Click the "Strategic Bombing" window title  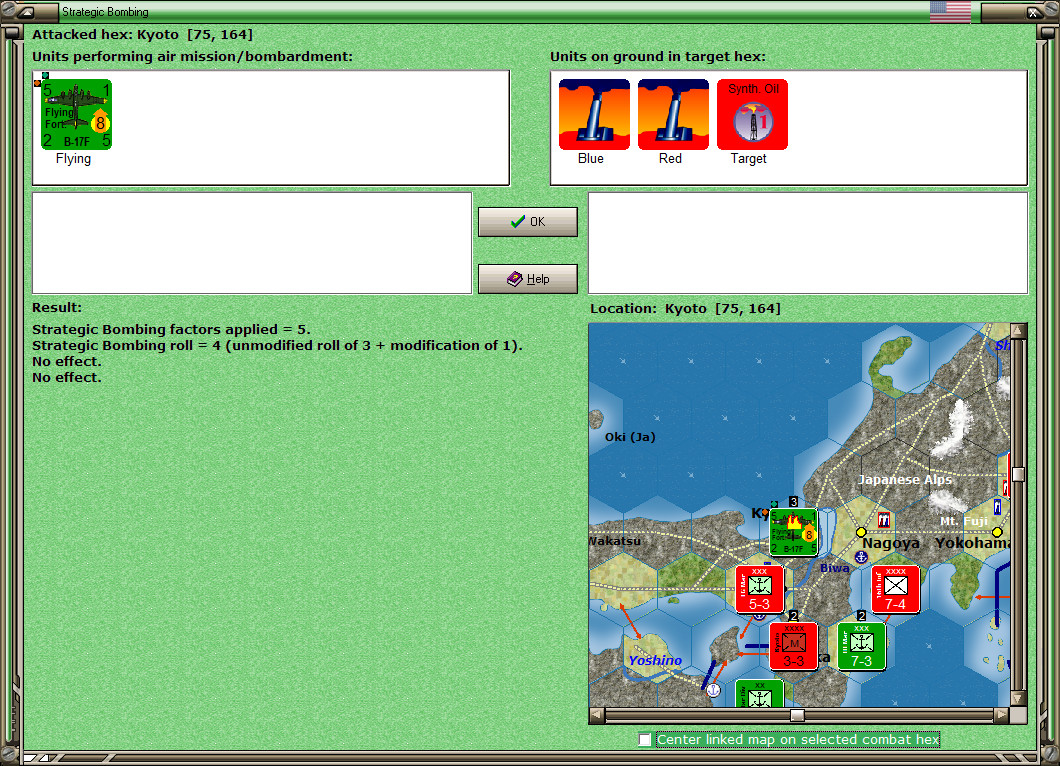(x=105, y=11)
